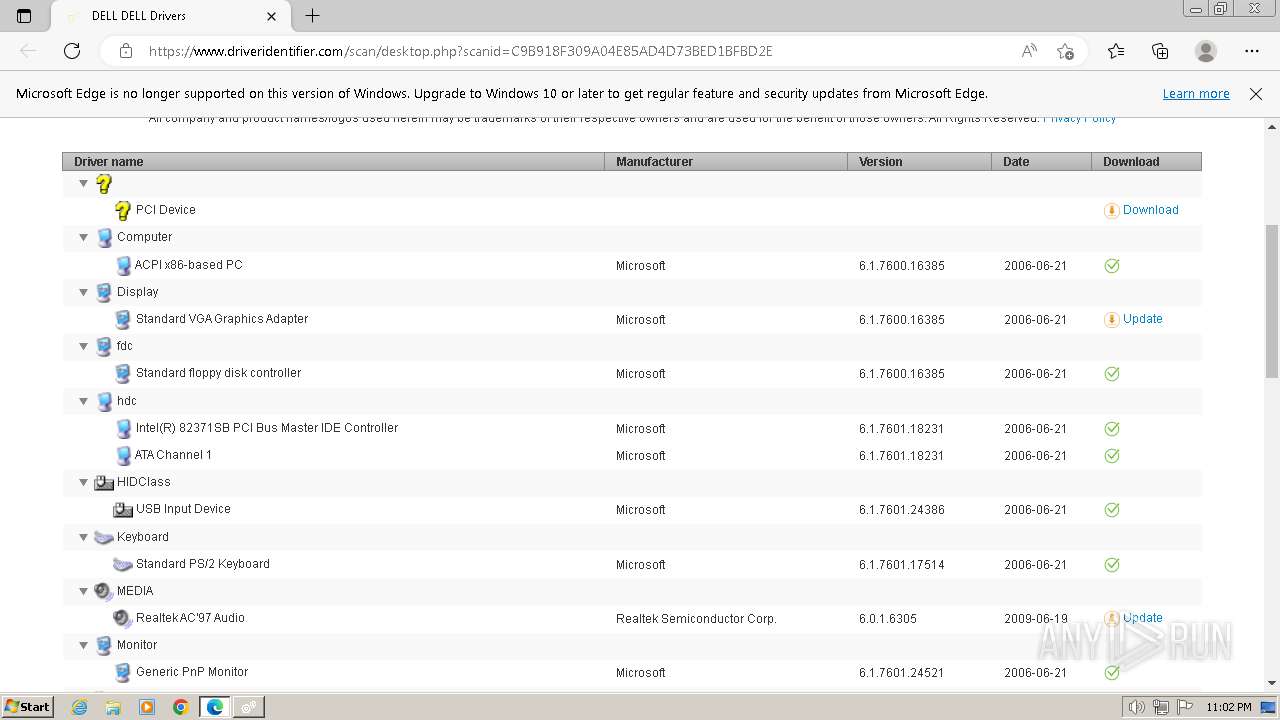The width and height of the screenshot is (1280, 720).
Task: Click green checkmark for Standard PS/2 Keyboard
Action: [x=1111, y=565]
